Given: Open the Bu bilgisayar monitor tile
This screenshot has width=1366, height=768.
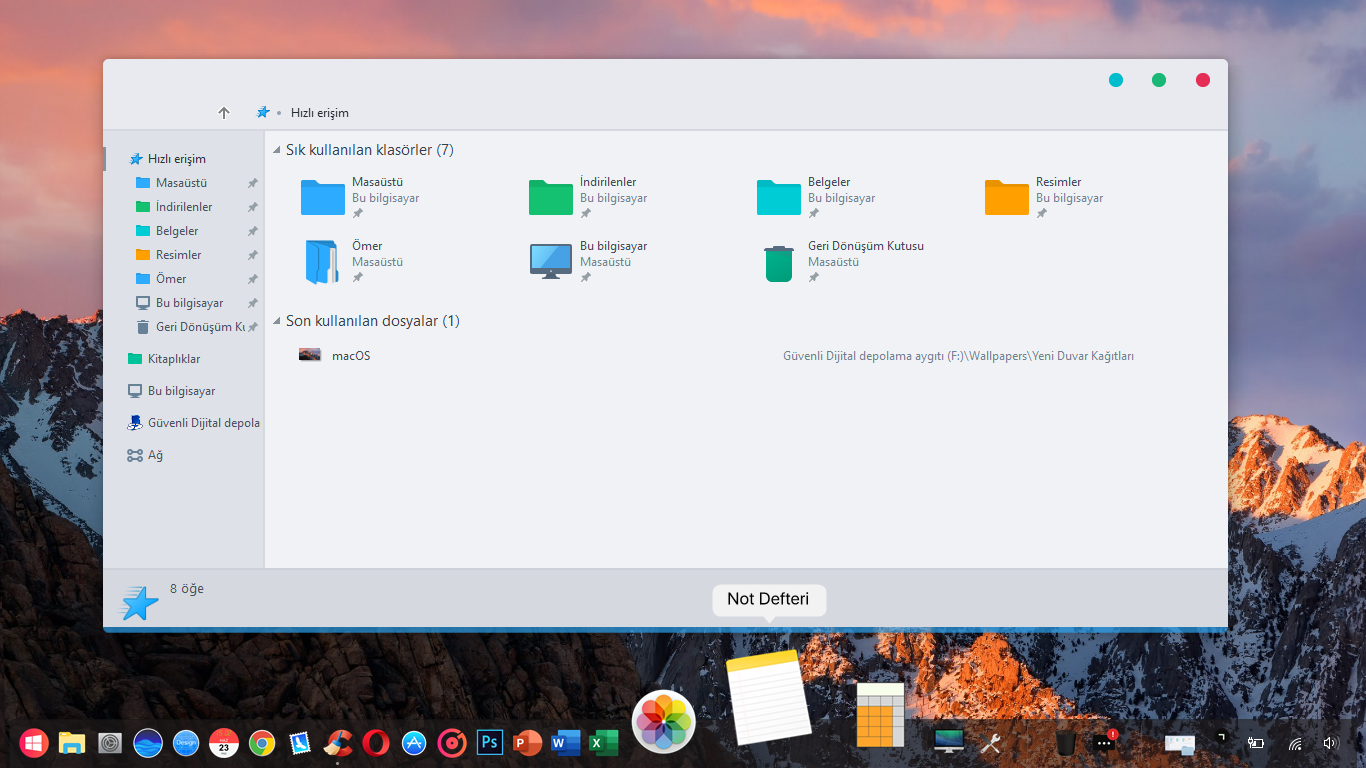Looking at the screenshot, I should (x=551, y=261).
